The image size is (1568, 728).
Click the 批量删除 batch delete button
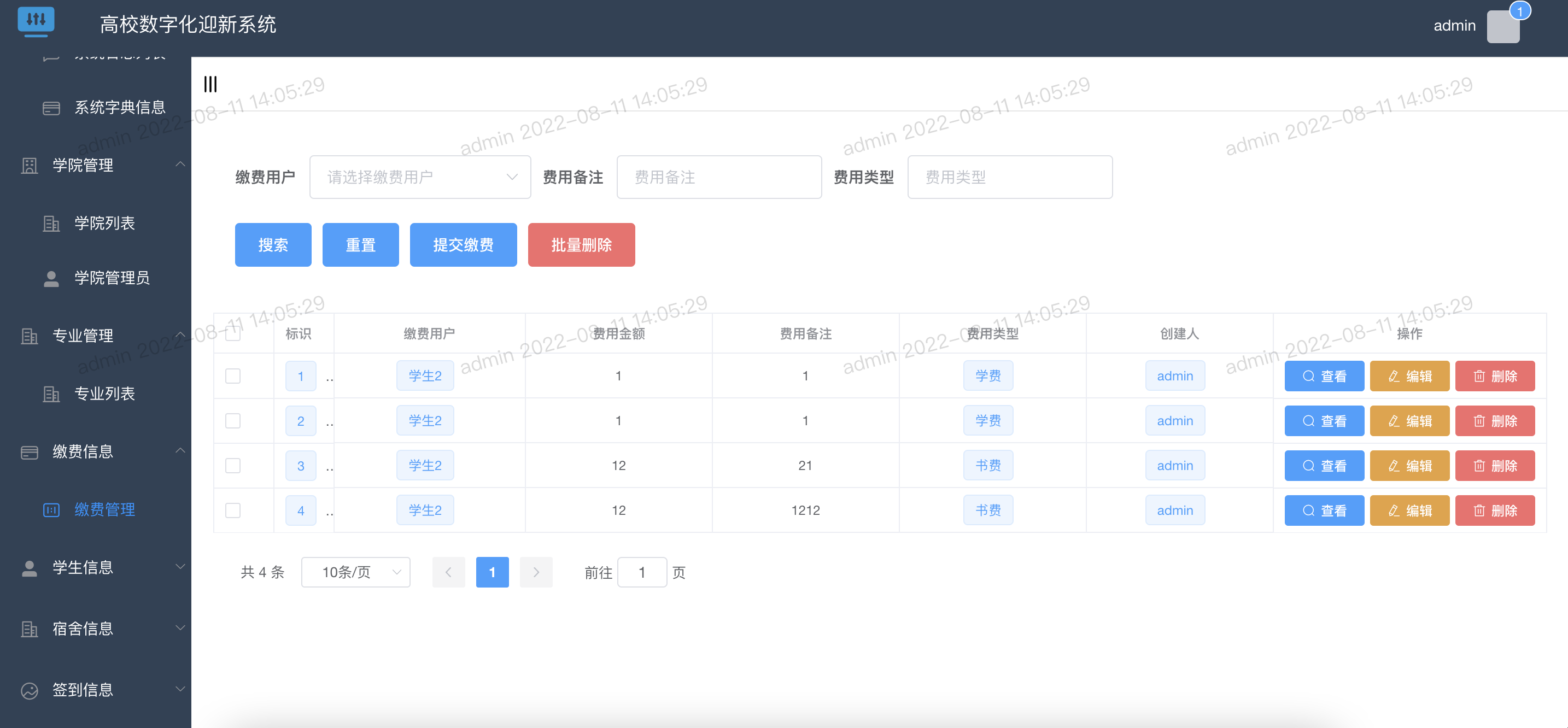pos(581,245)
